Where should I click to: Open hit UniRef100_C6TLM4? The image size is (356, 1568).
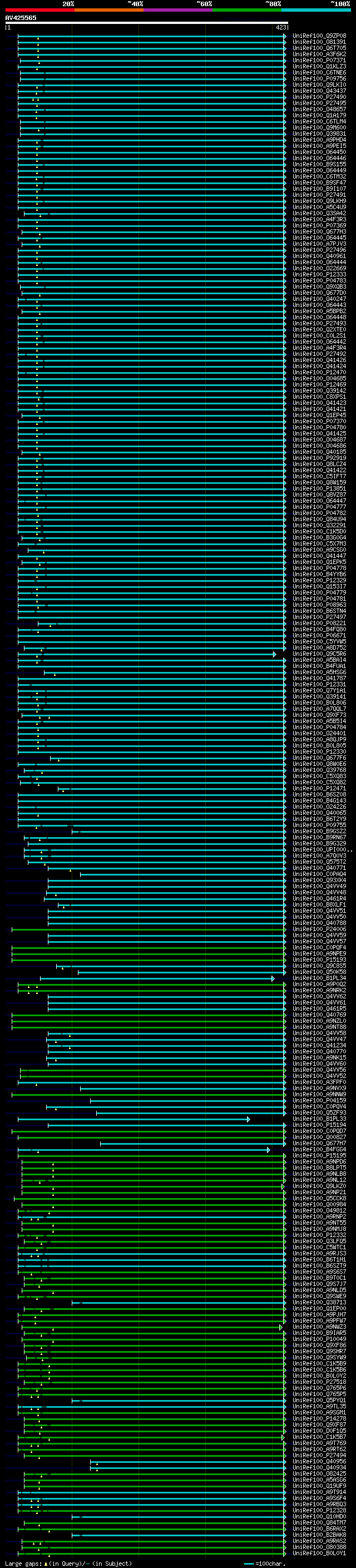tap(319, 122)
